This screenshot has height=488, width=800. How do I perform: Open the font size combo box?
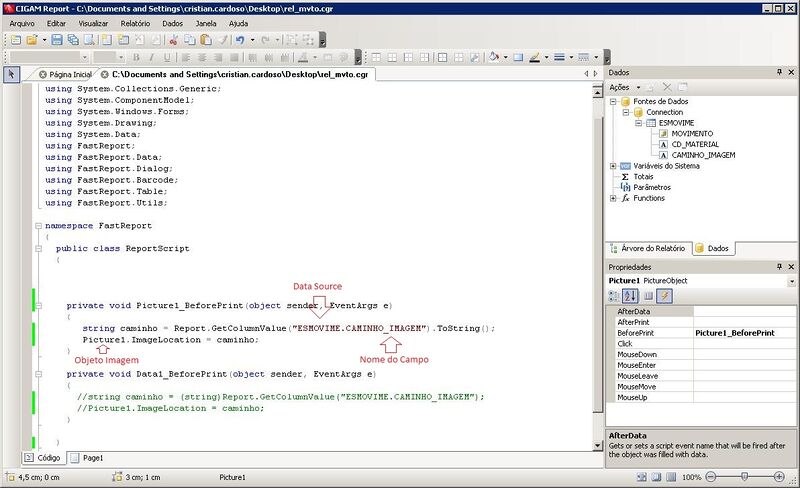point(109,57)
